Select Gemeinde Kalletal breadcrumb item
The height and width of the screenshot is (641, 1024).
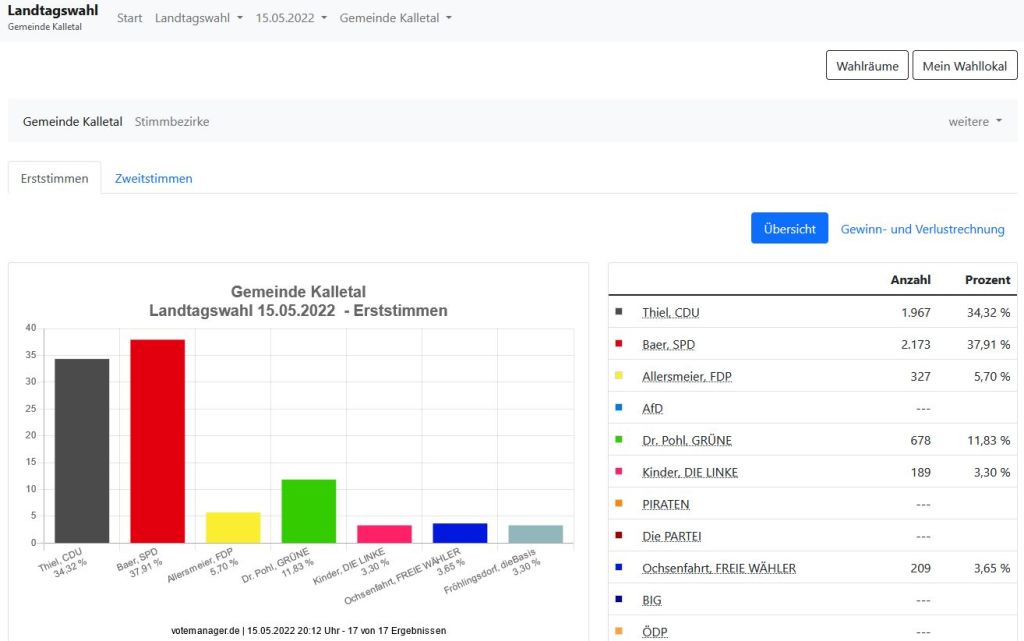click(x=72, y=121)
